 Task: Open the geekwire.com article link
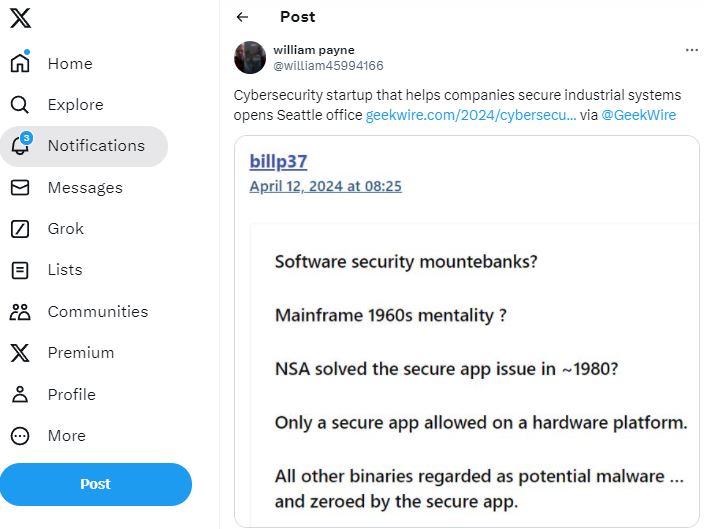pos(471,115)
